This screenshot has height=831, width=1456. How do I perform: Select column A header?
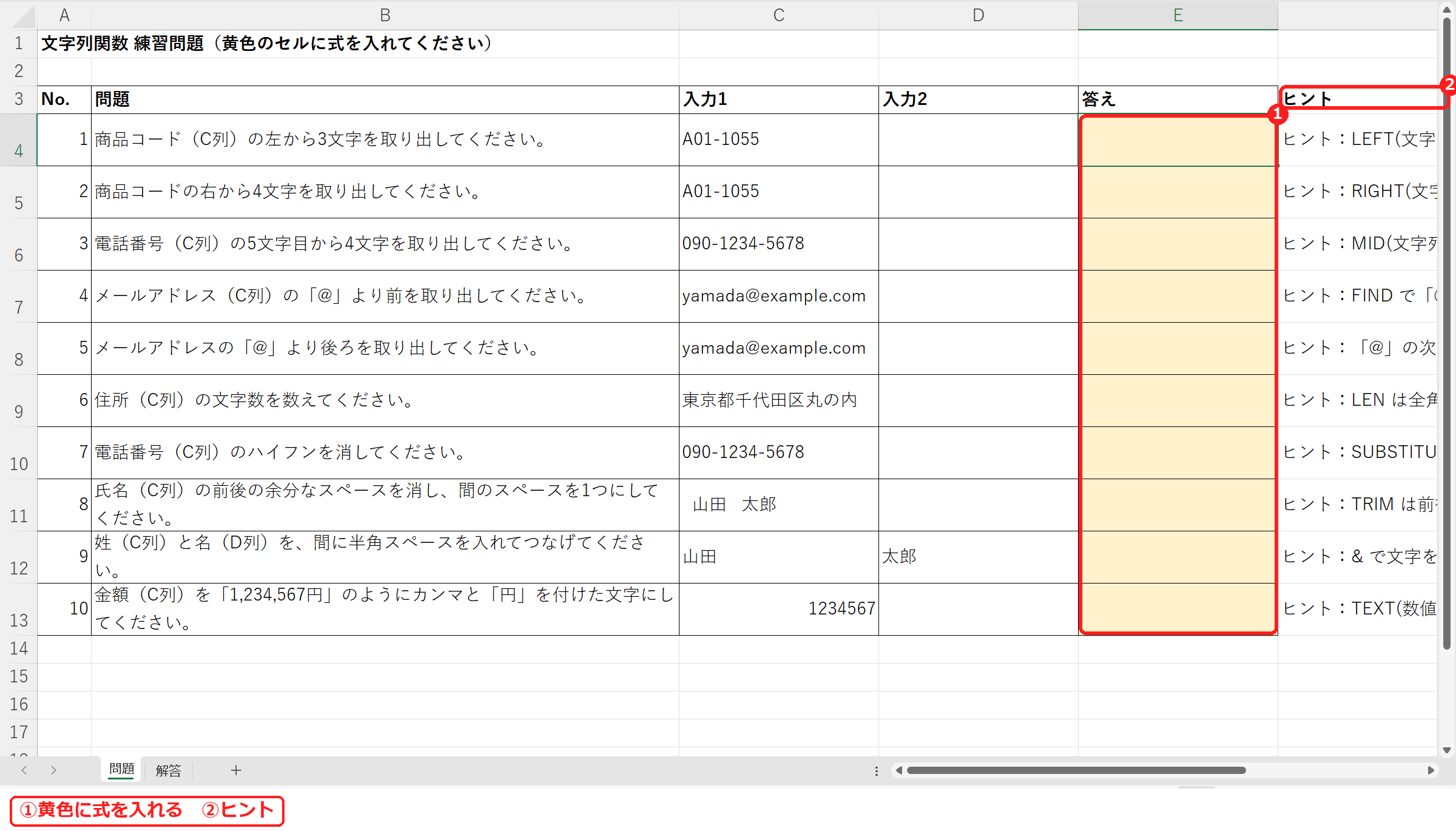(x=64, y=15)
